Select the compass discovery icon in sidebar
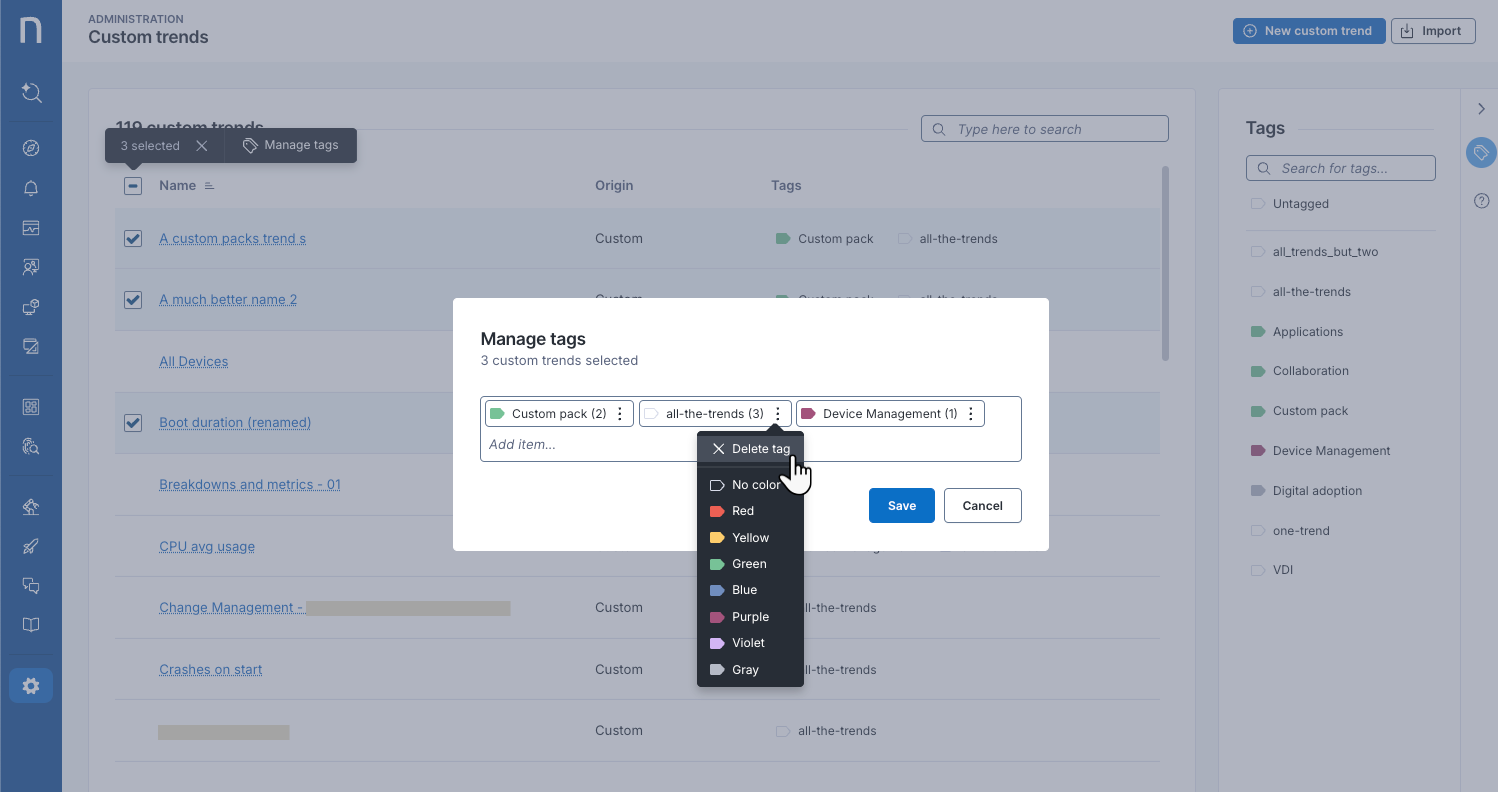Viewport: 1498px width, 792px height. (31, 147)
